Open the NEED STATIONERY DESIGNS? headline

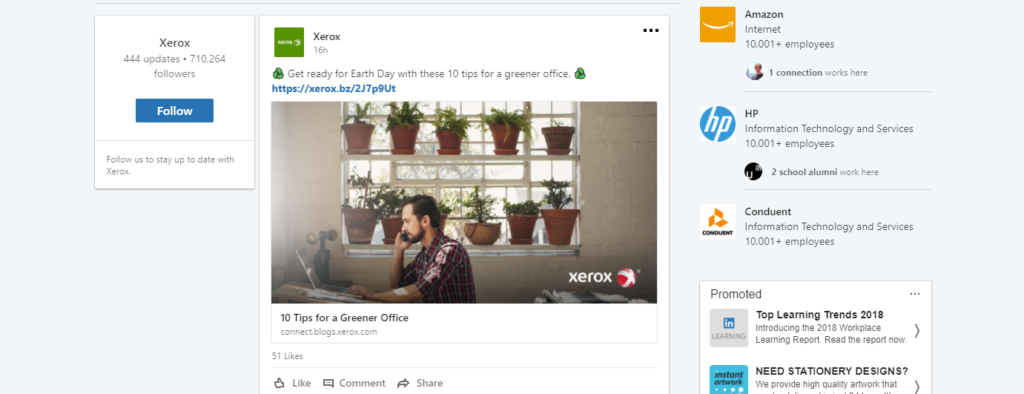831,370
